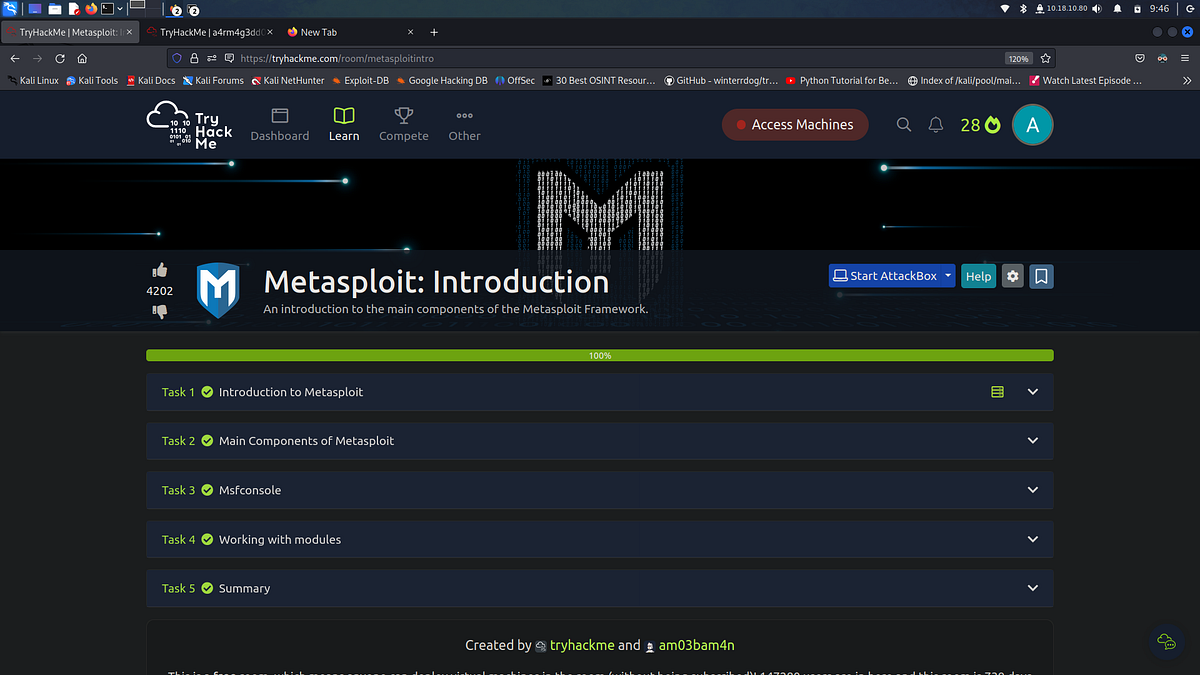Expand Task 3 Msfconsole
This screenshot has height=675, width=1200.
(x=1032, y=490)
